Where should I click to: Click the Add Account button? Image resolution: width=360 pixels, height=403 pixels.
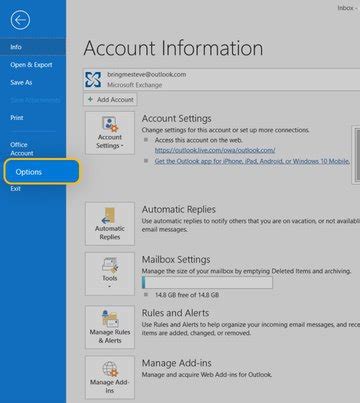[110, 100]
